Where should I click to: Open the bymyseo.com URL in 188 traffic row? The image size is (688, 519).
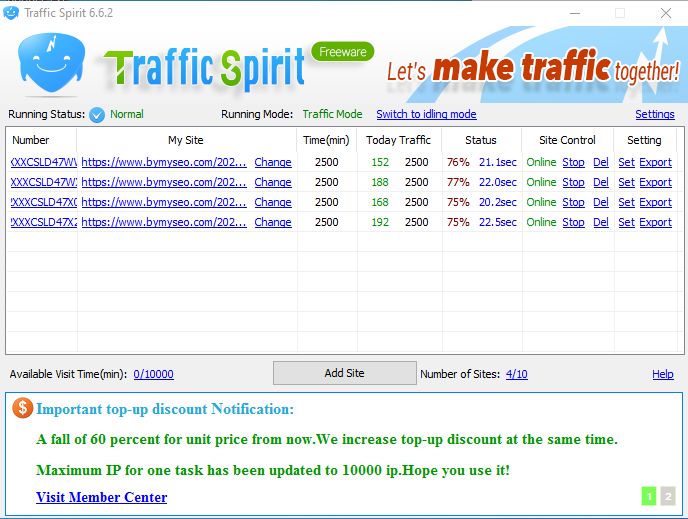164,182
